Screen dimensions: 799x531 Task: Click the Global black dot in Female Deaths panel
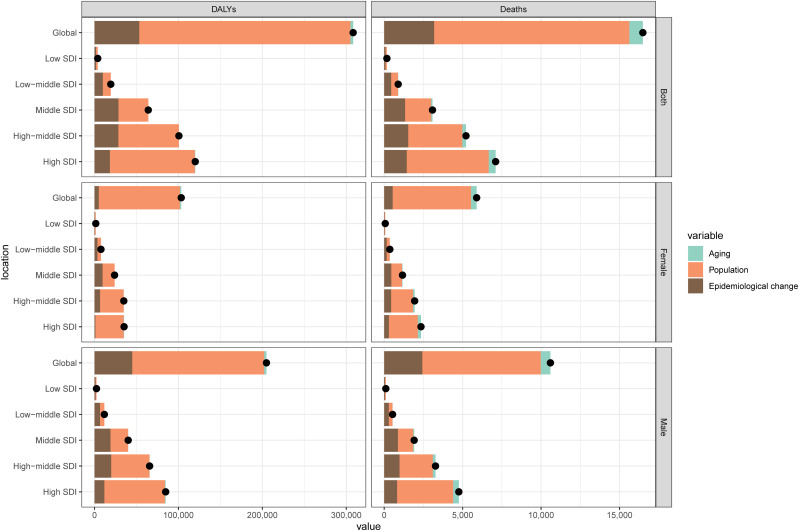click(x=476, y=198)
